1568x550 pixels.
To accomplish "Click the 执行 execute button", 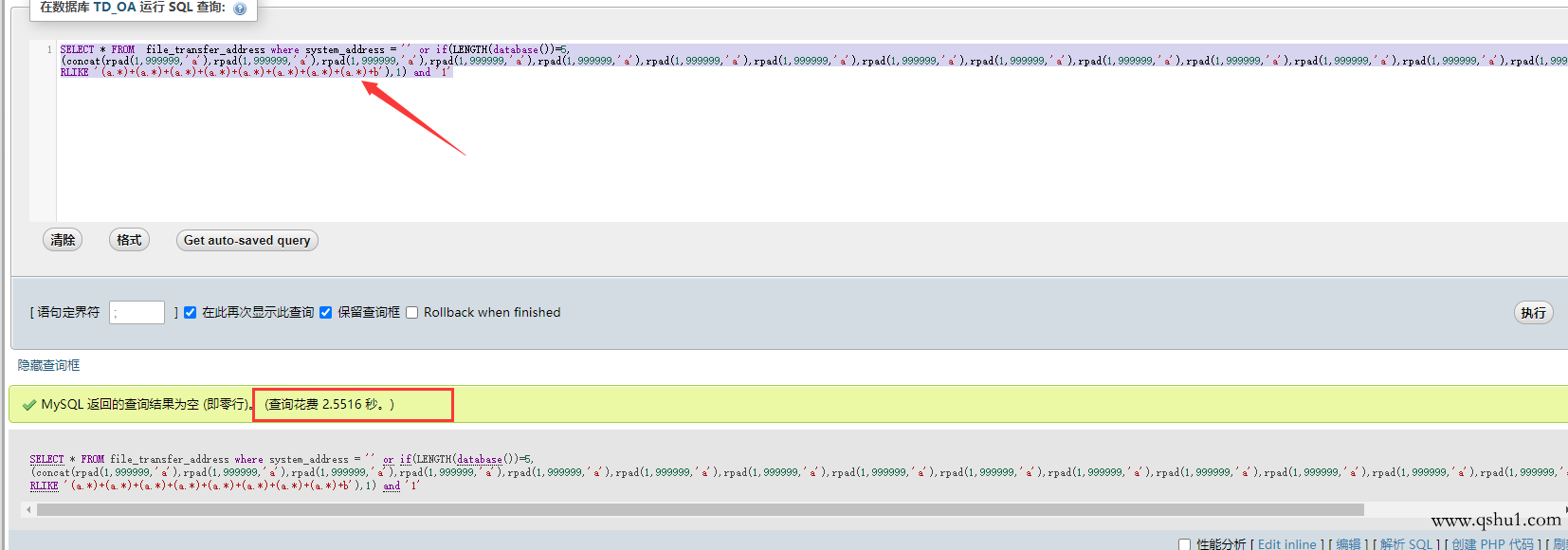I will [1533, 313].
